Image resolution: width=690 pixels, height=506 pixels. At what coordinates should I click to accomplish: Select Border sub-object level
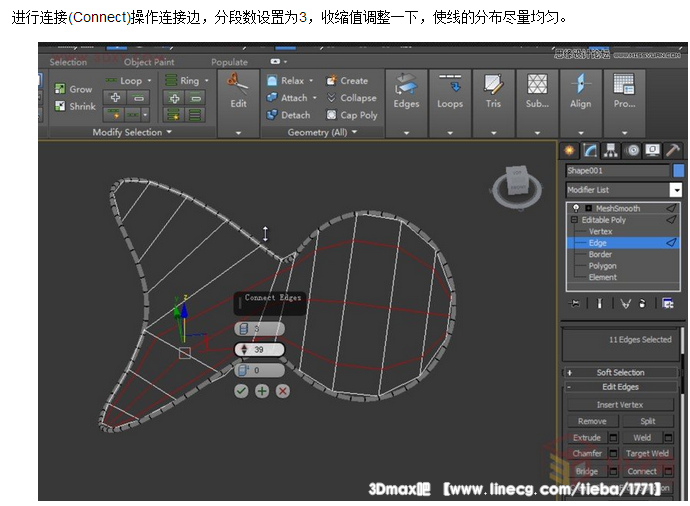(x=600, y=254)
